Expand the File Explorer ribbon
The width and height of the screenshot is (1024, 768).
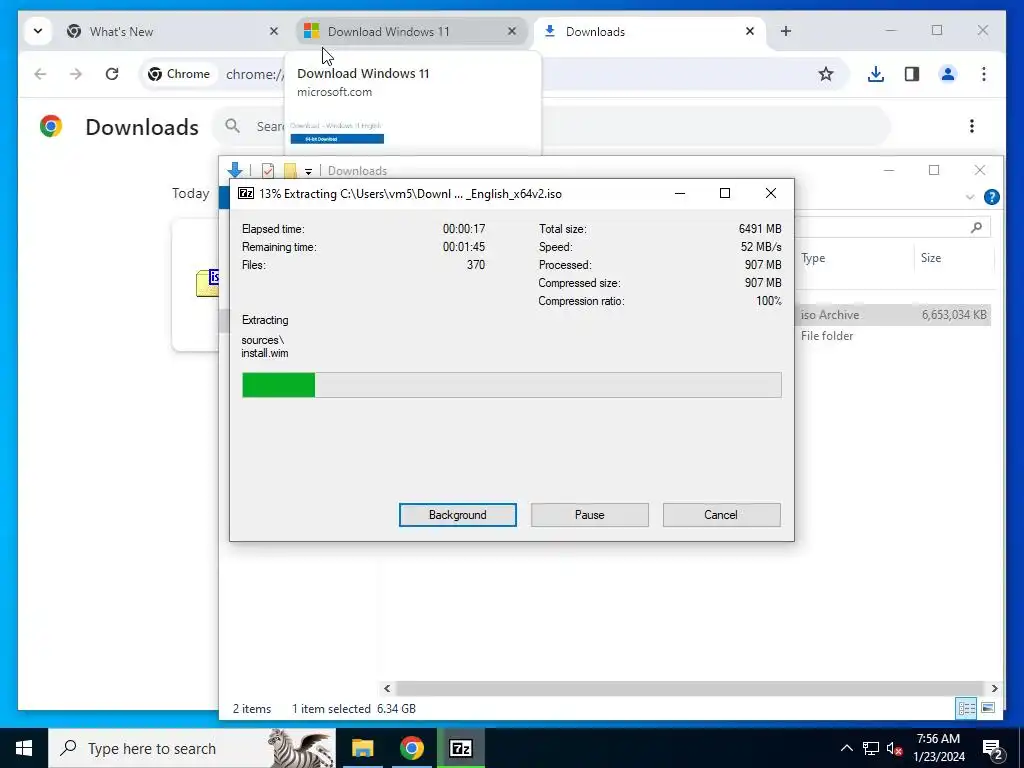pos(970,197)
